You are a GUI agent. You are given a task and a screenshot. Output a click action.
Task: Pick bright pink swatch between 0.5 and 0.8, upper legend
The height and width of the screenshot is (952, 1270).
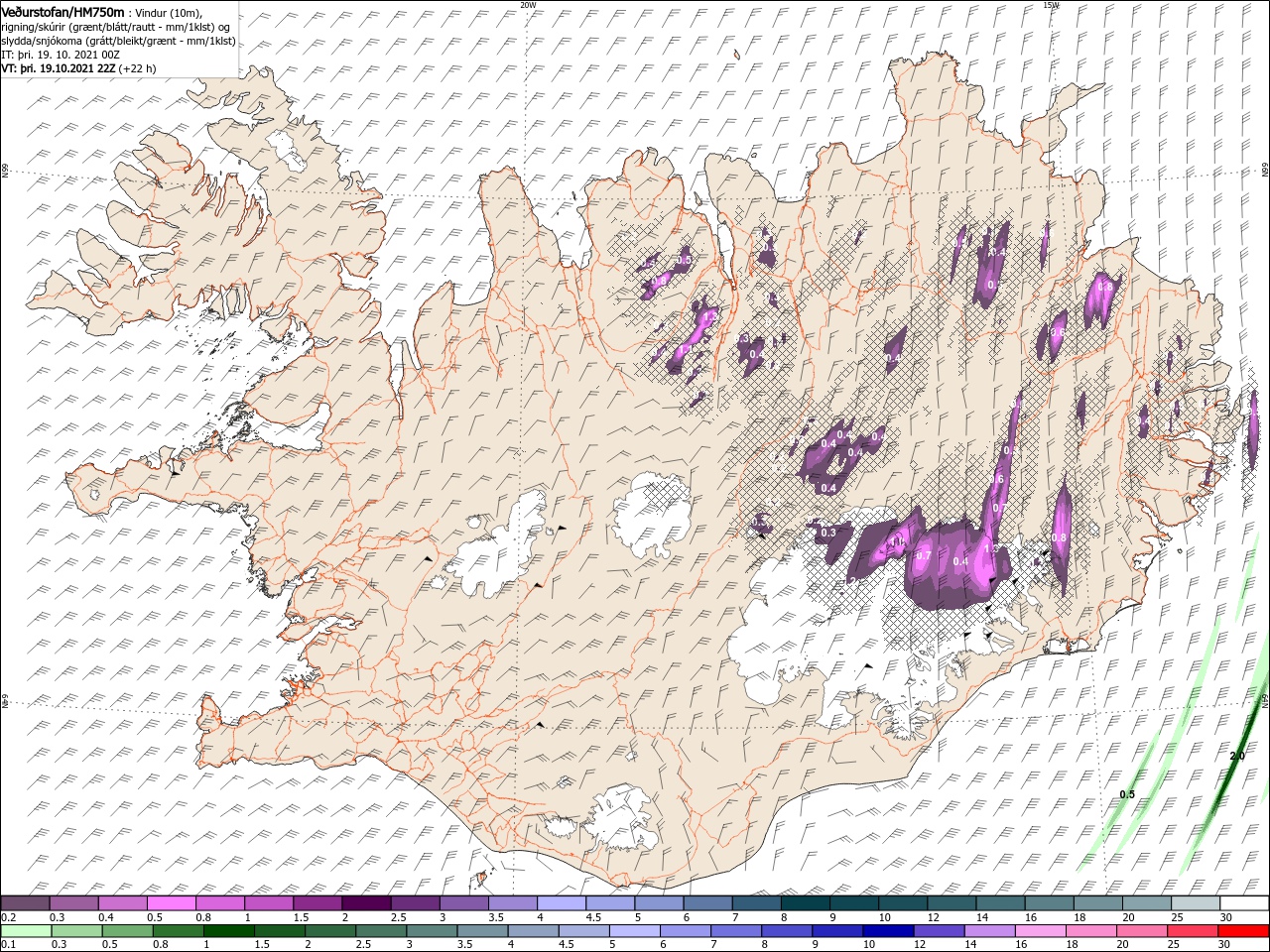point(171,902)
